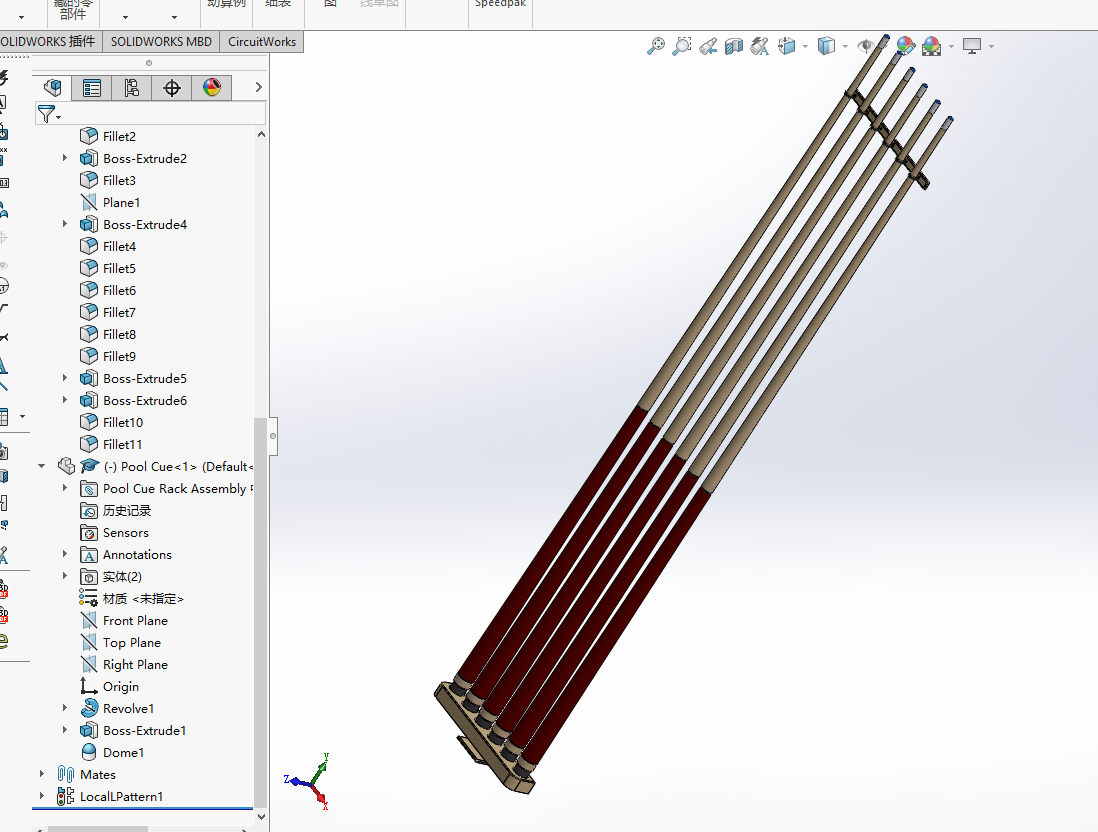The height and width of the screenshot is (832, 1098).
Task: Expand the Boss-Extrude6 feature
Action: tap(64, 400)
